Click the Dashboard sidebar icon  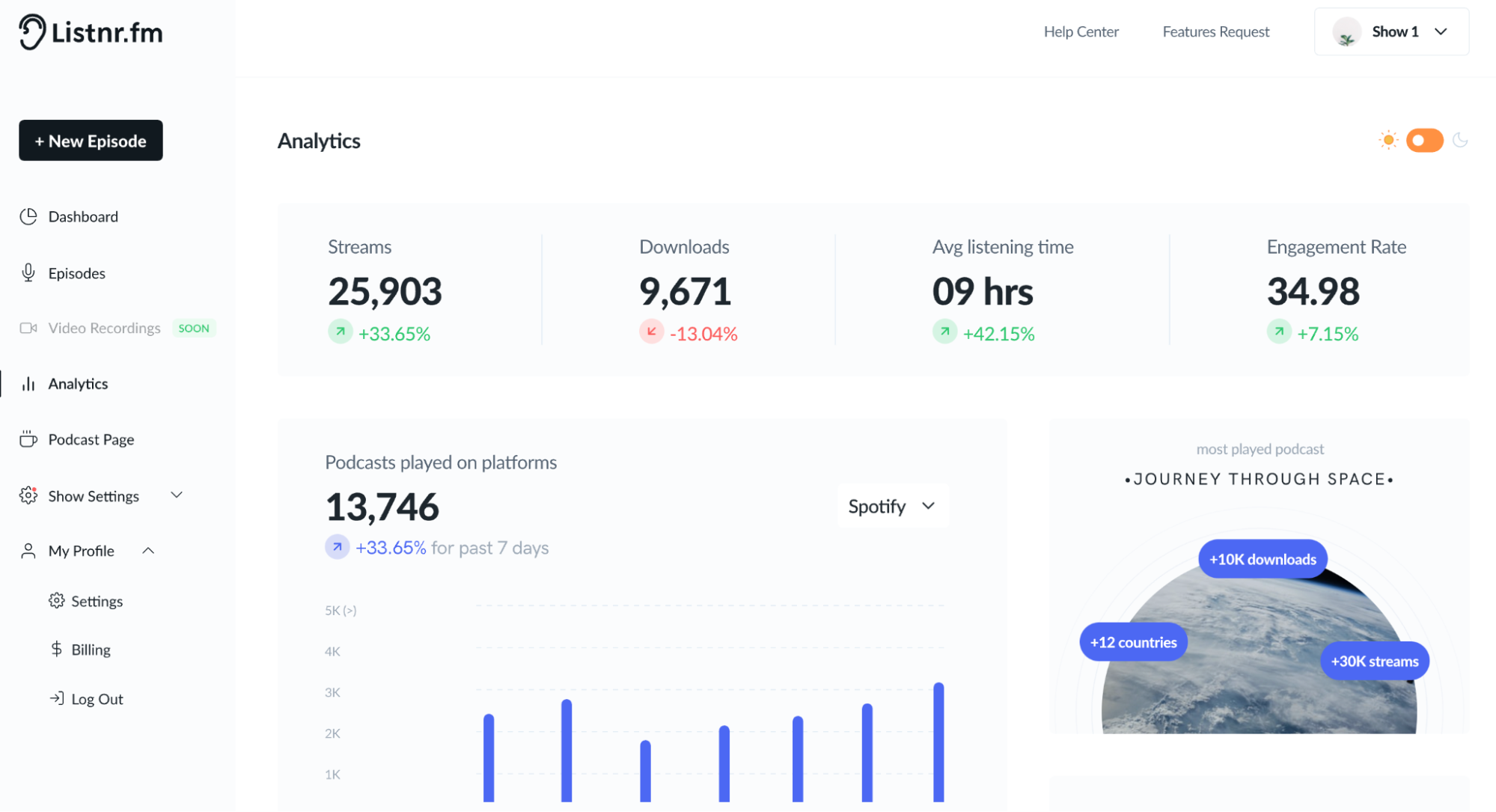tap(28, 215)
